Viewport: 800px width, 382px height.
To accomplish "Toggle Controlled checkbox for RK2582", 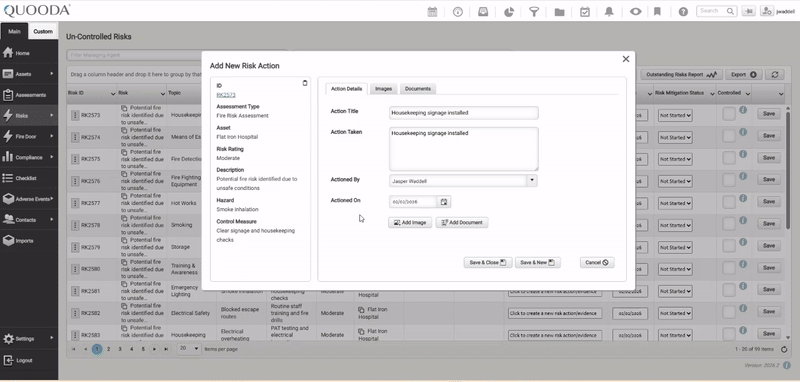I will coord(729,312).
